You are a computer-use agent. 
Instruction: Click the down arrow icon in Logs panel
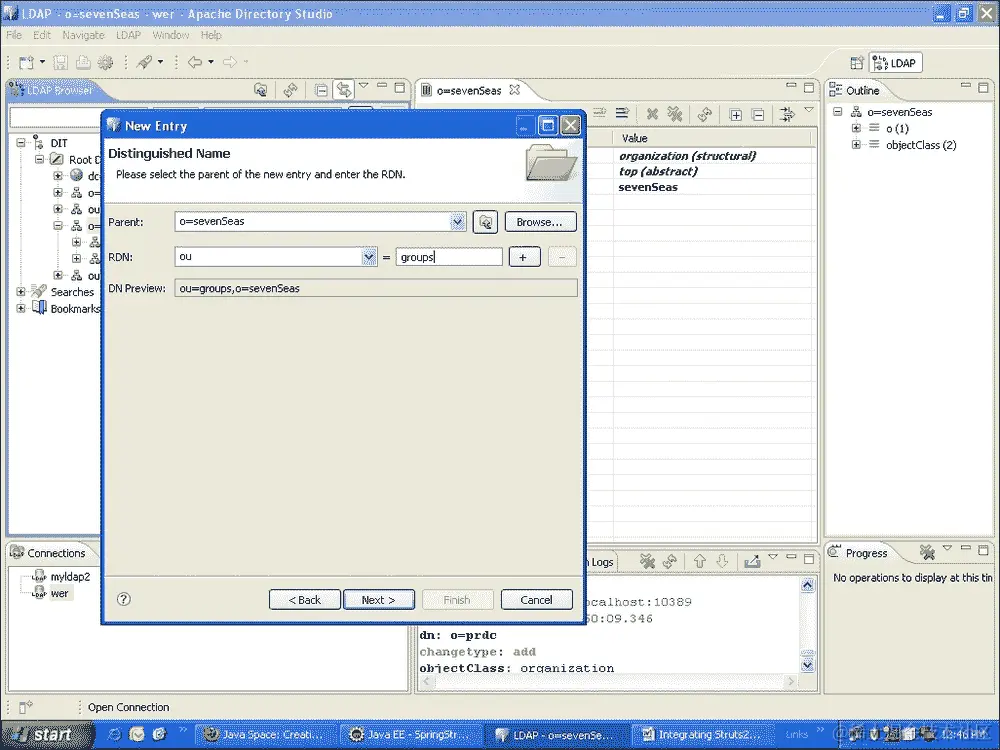pyautogui.click(x=722, y=561)
